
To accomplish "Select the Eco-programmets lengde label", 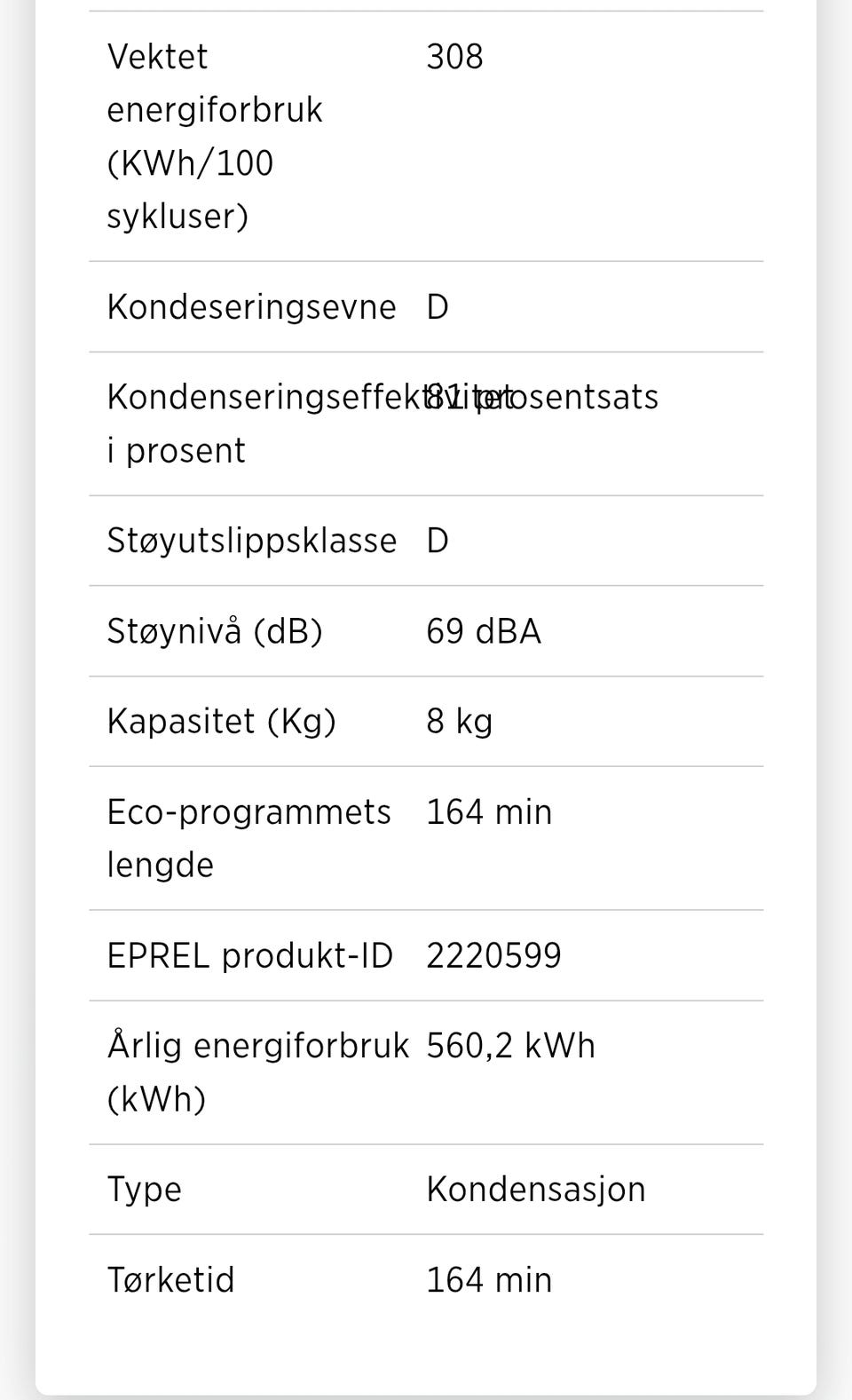I will (248, 838).
